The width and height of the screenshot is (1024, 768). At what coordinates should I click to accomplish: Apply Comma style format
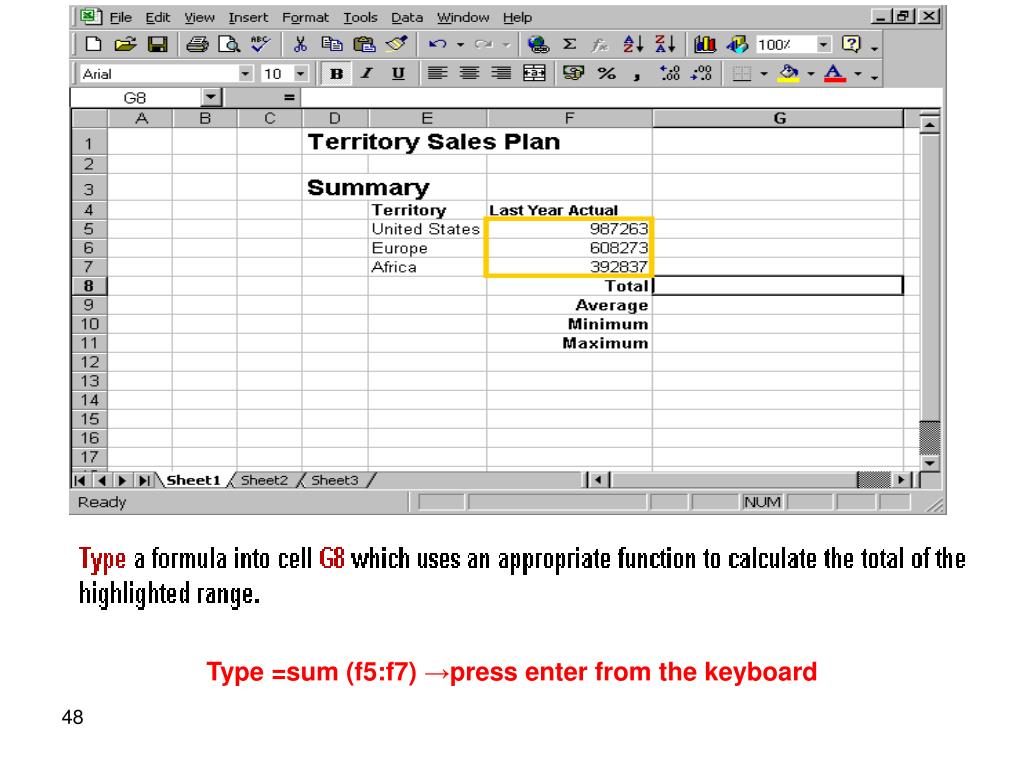pyautogui.click(x=637, y=76)
